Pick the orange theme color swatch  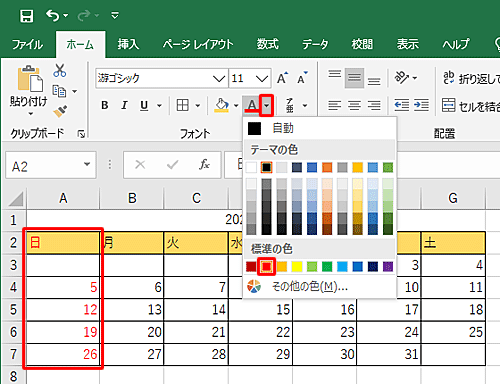click(327, 167)
